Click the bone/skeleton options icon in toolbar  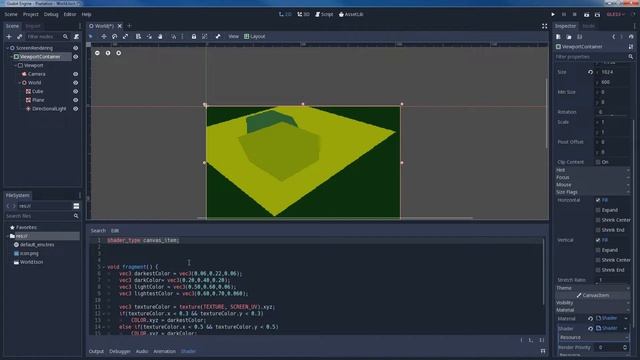(218, 36)
